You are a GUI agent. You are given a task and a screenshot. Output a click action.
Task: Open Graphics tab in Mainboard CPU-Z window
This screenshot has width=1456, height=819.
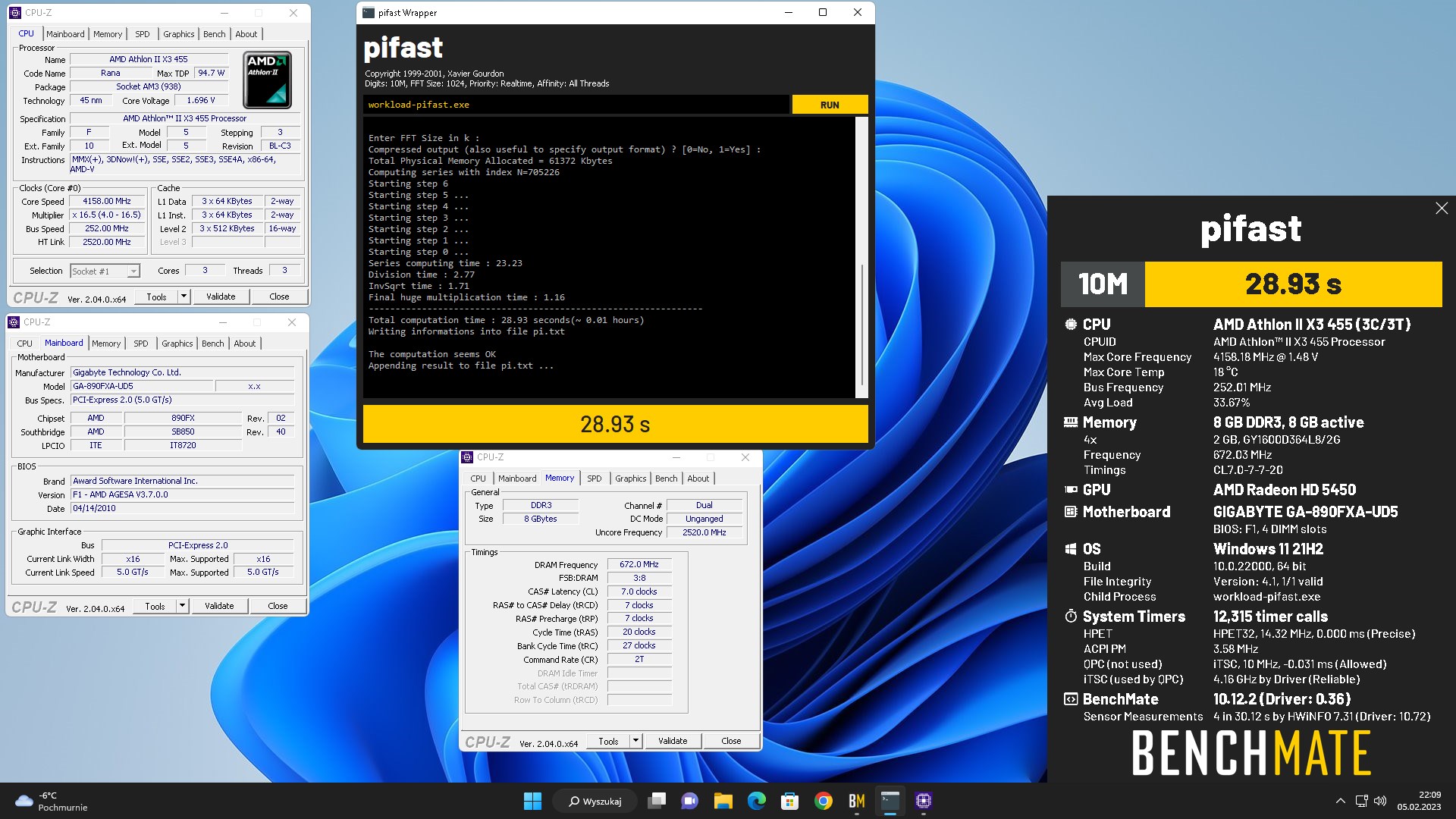coord(177,344)
